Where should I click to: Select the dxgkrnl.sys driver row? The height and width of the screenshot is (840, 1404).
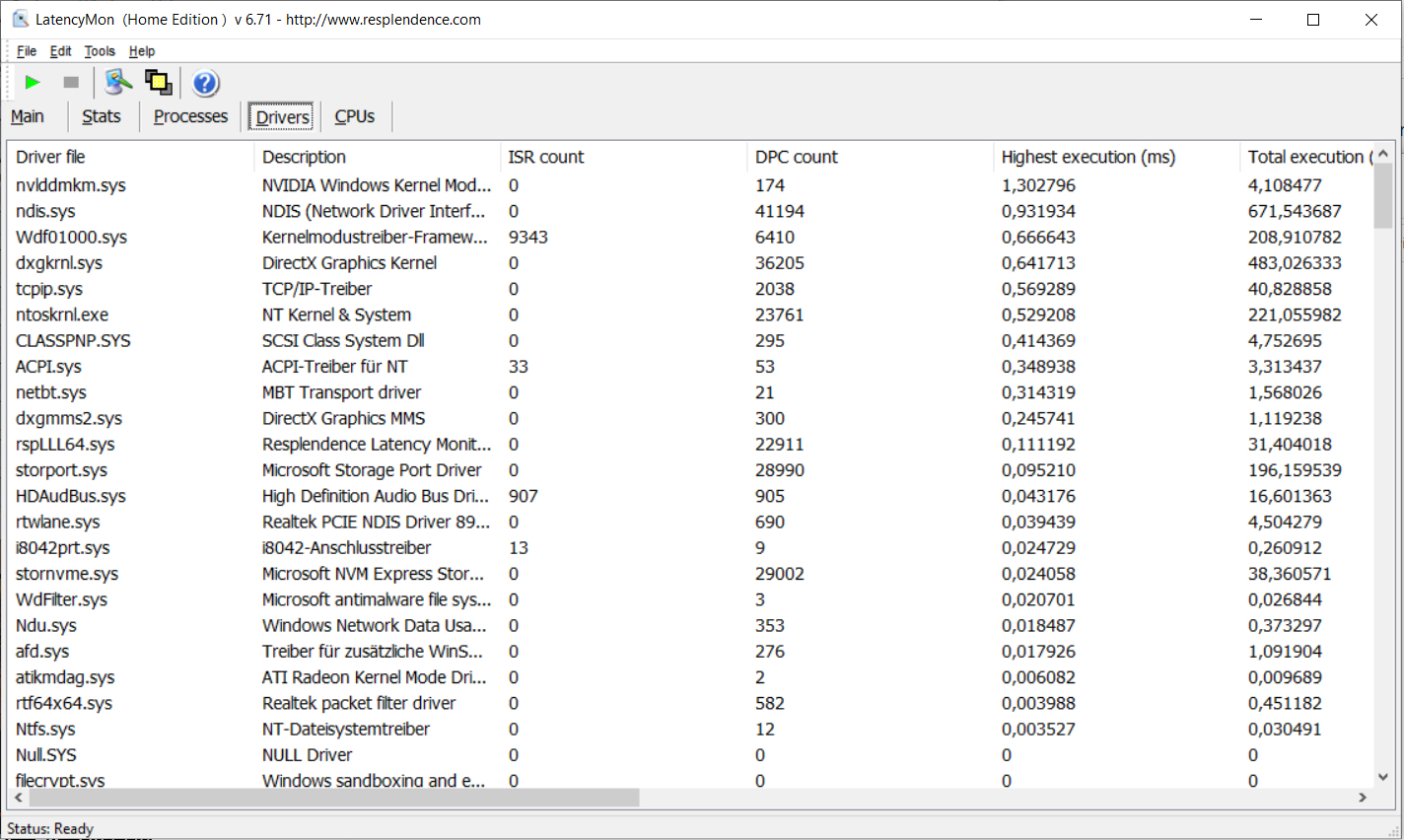690,263
